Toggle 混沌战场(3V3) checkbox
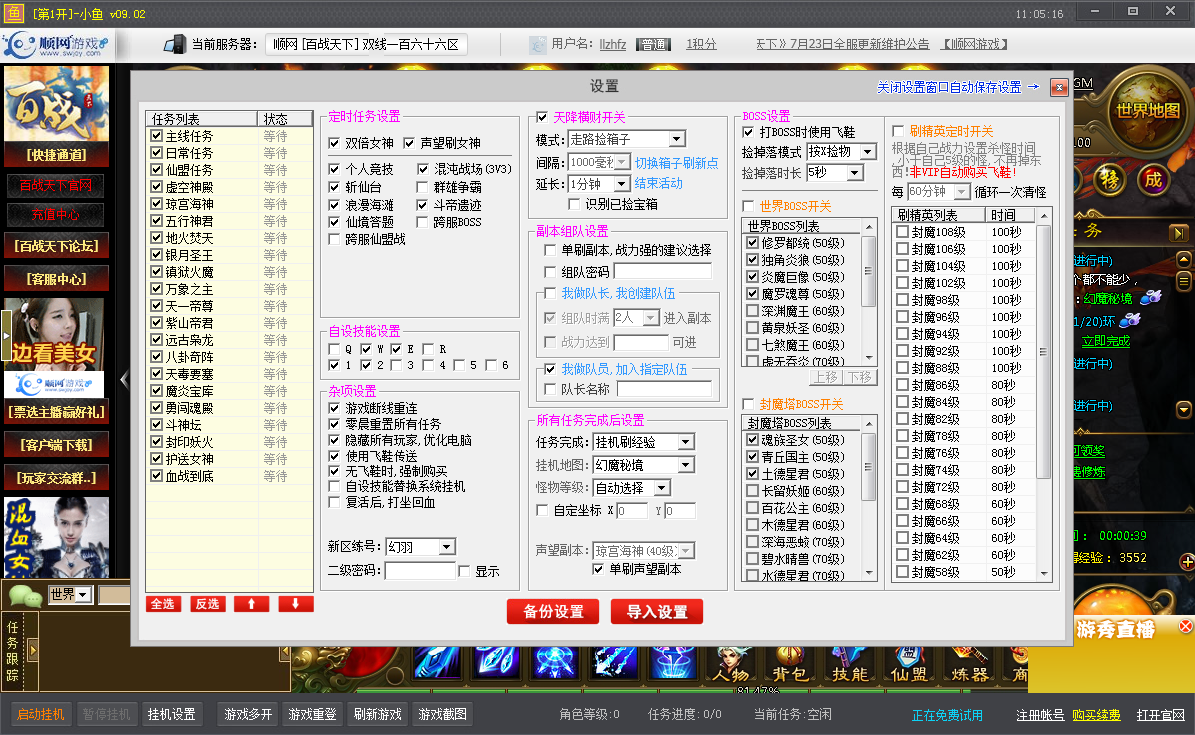Screen dimensions: 1195x735 [423, 169]
